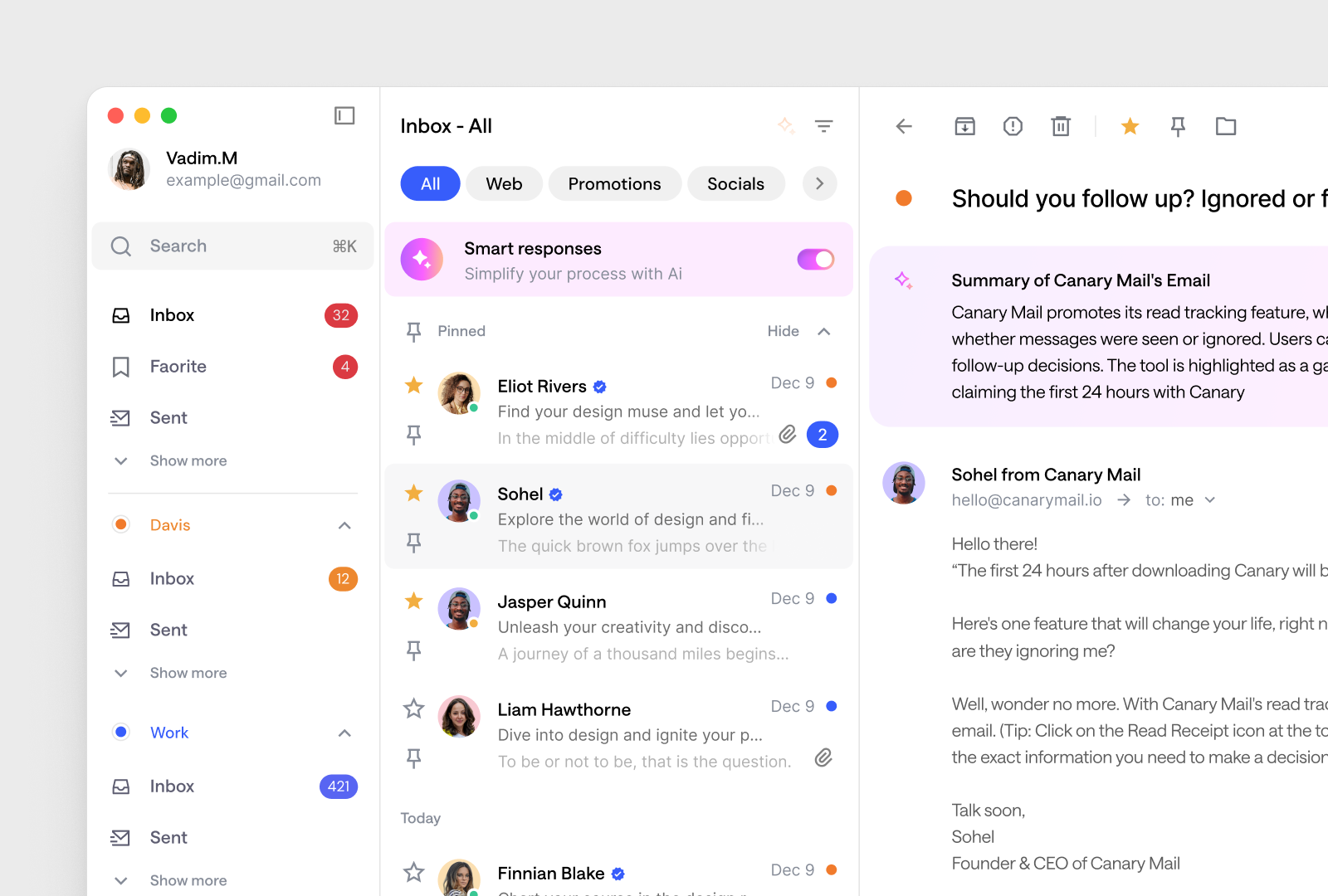1328x896 pixels.
Task: Disable the Smart responses toggle
Action: coord(815,259)
